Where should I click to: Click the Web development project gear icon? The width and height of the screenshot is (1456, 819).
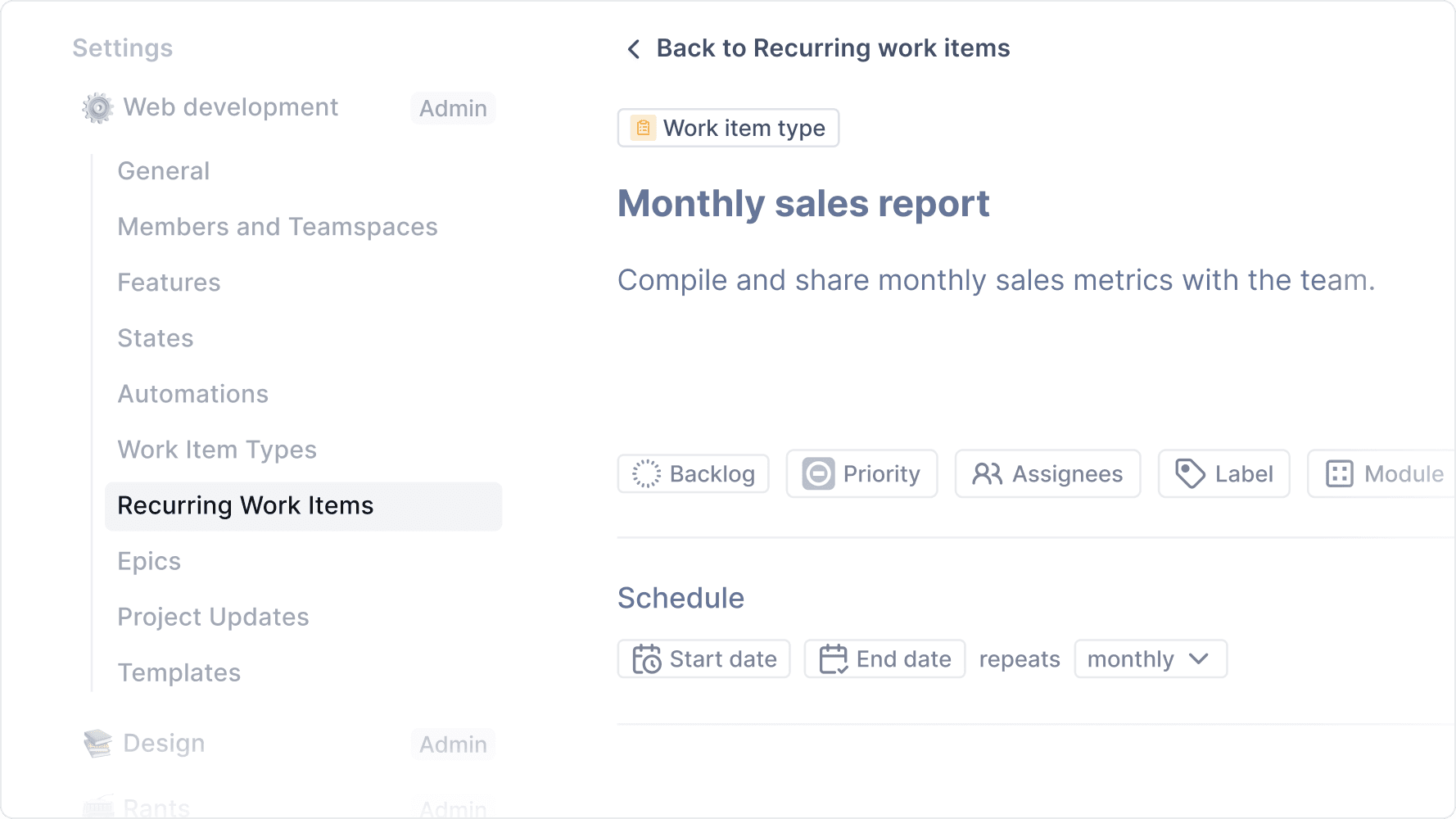tap(97, 107)
